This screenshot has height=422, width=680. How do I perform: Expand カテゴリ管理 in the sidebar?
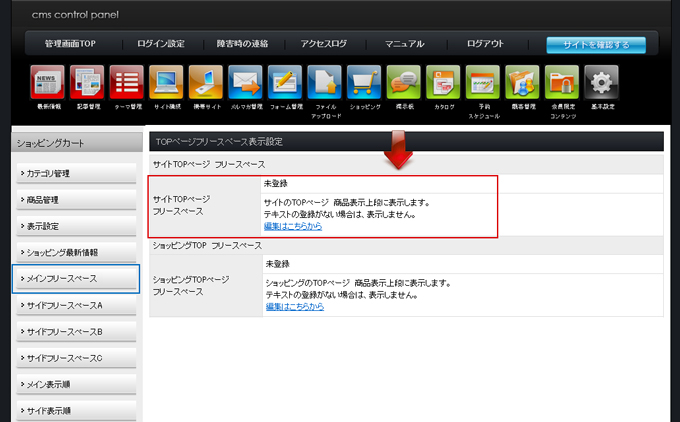[76, 173]
